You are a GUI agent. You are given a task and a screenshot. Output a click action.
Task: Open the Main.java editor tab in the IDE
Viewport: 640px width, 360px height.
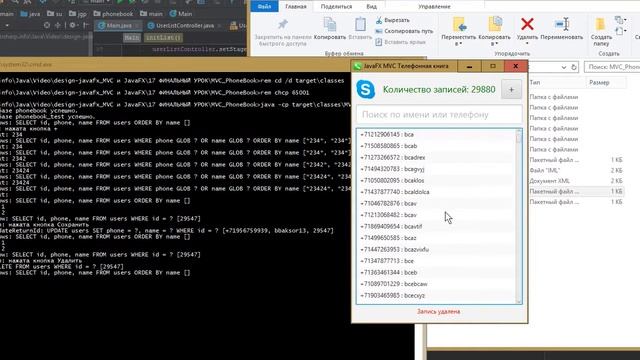point(118,25)
